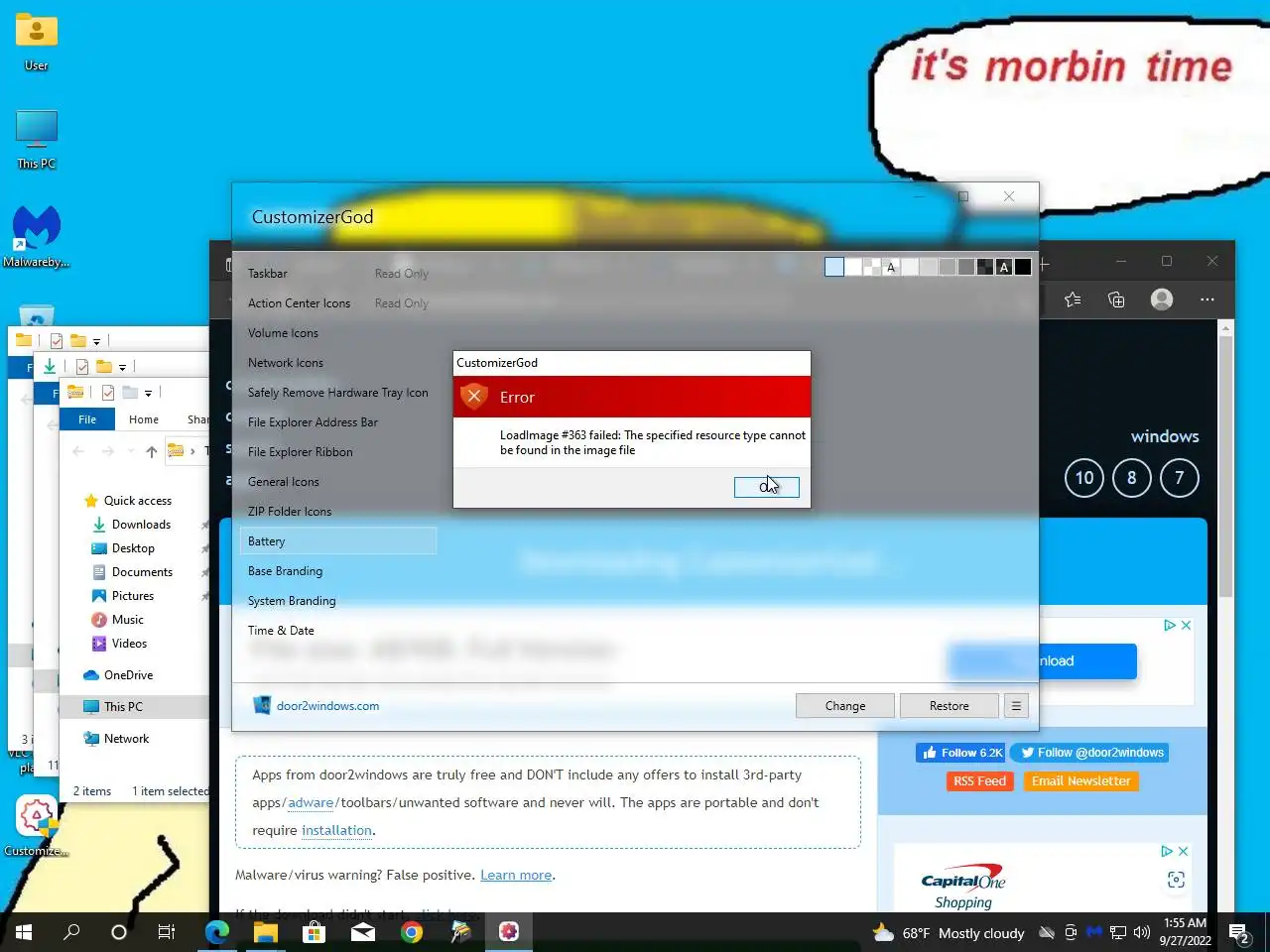Screen dimensions: 1270x952
Task: Open Home tab in File Explorer ribbon
Action: coord(144,419)
